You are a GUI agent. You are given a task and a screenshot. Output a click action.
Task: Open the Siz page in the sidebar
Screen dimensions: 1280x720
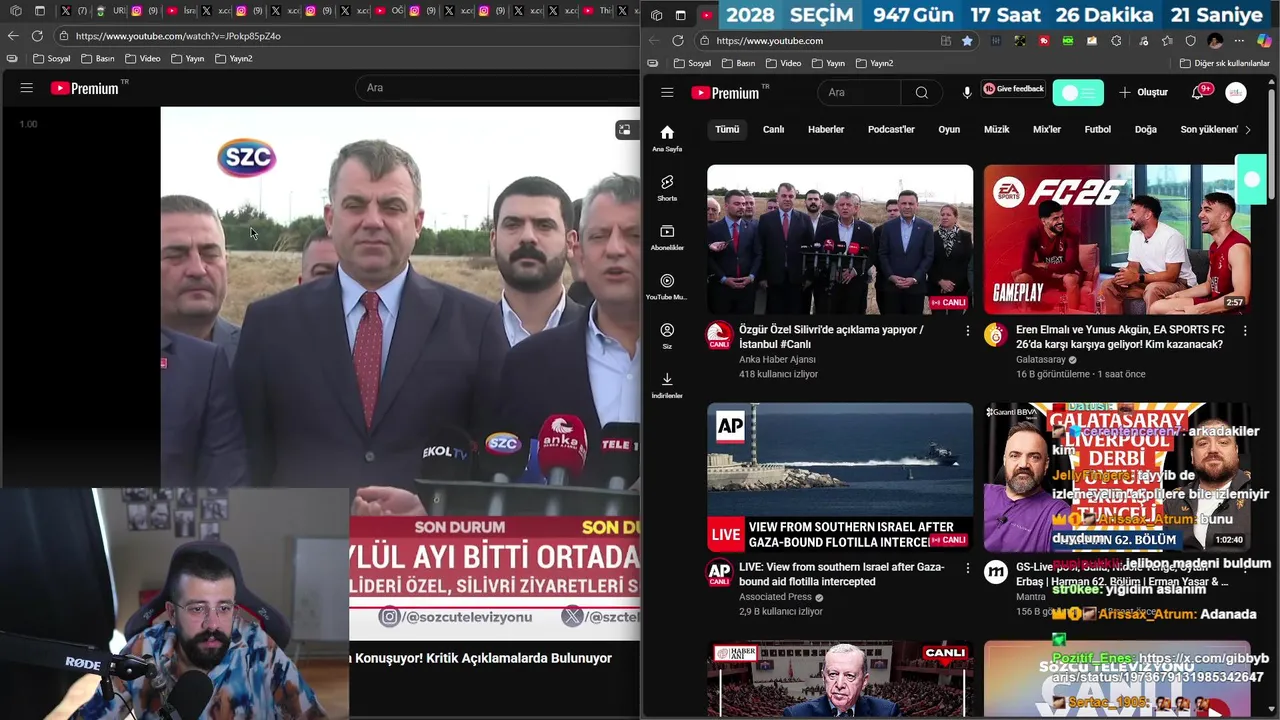point(667,336)
